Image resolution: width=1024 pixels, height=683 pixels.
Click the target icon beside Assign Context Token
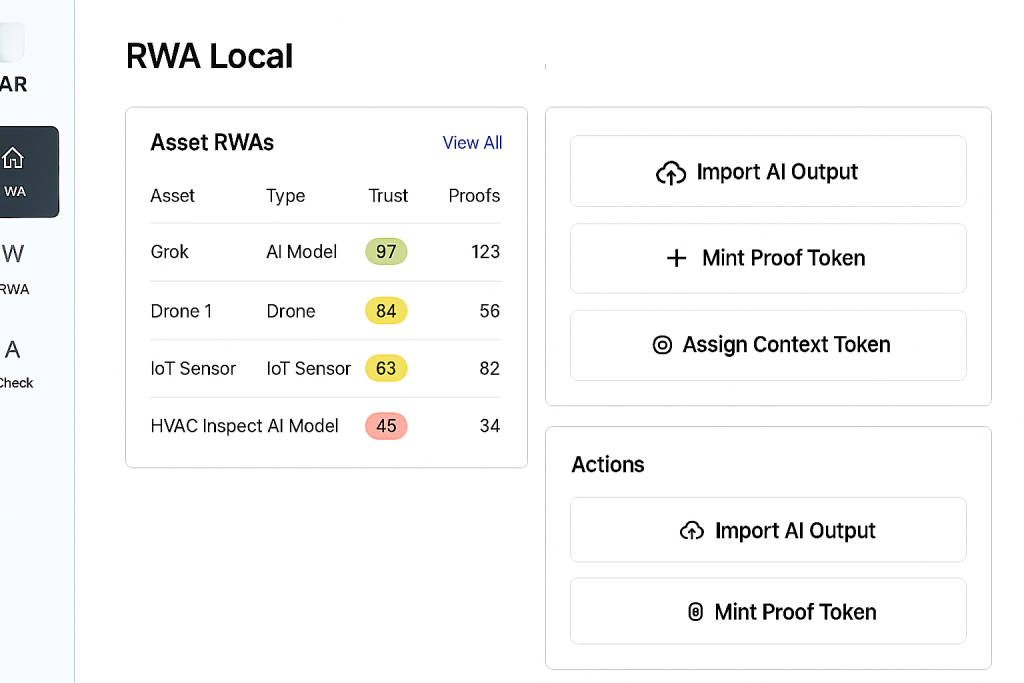(x=661, y=345)
